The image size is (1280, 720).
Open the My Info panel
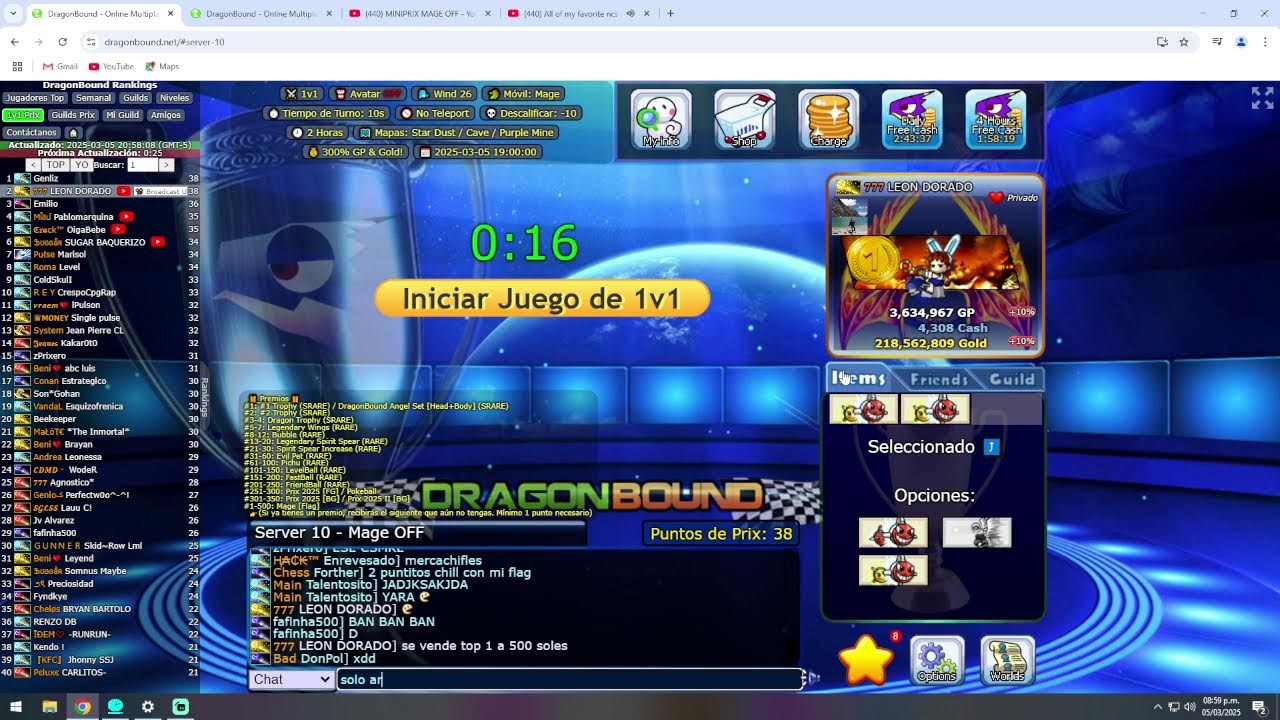click(x=660, y=119)
